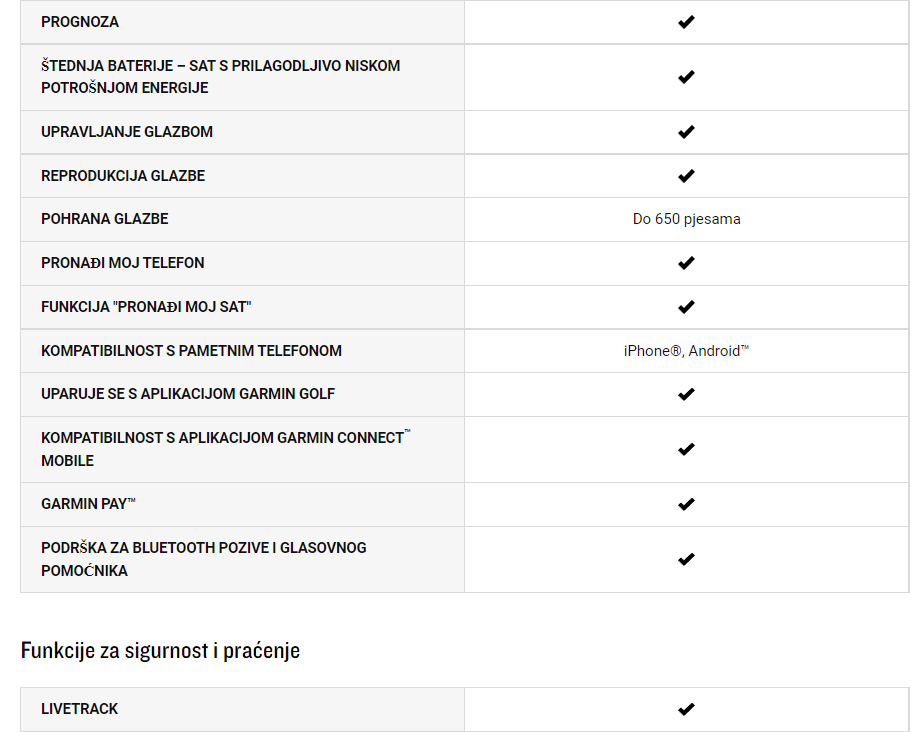
Task: Click the checkmark in the PROGNOZA row
Action: coord(686,22)
